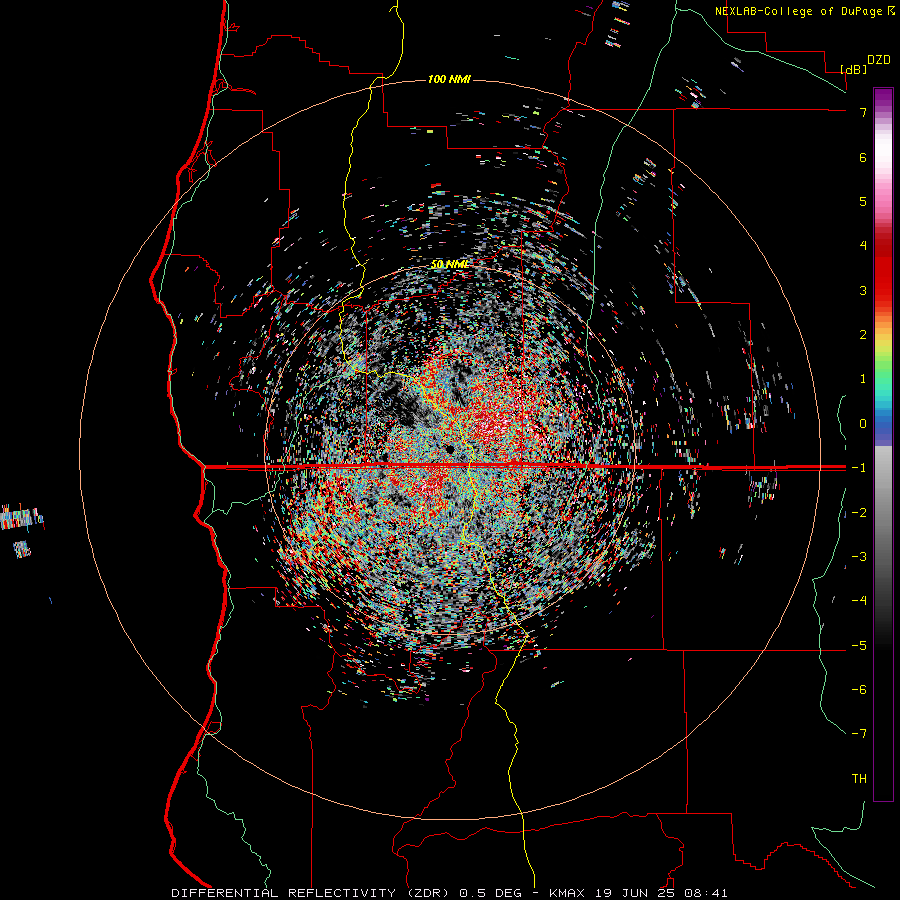
Task: Click the 4 value on color scale
Action: 863,246
